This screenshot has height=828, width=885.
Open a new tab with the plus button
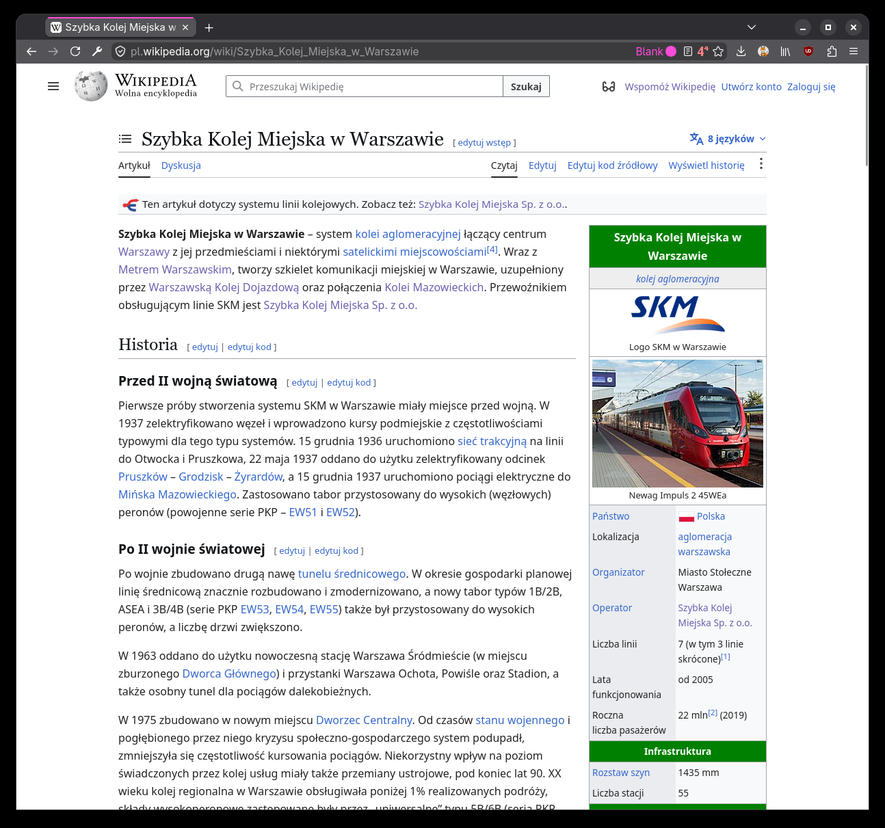pos(209,27)
